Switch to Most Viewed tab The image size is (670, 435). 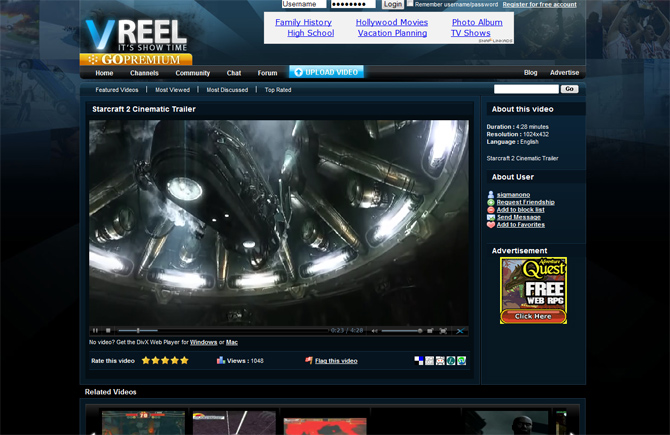[172, 90]
